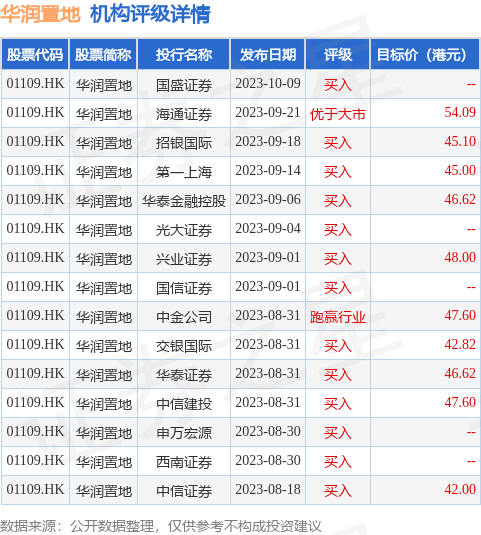Click the date 2023-09-06

tap(268, 200)
